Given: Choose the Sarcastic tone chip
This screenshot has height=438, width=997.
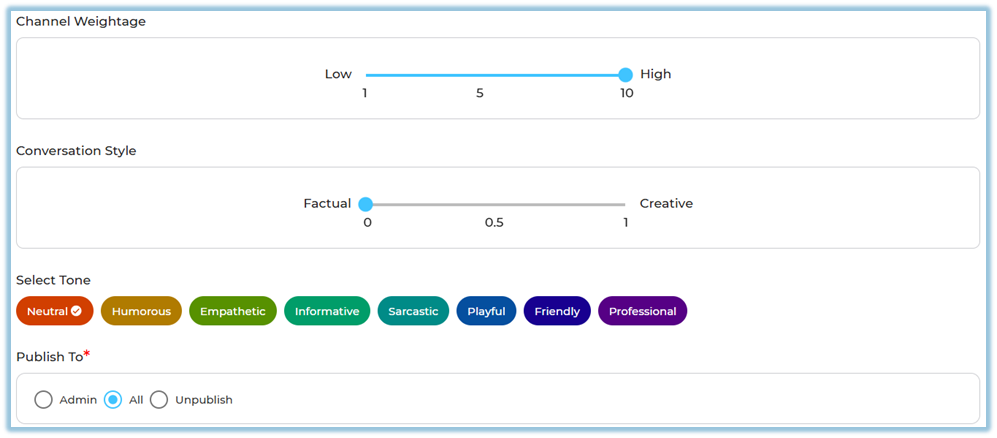Looking at the screenshot, I should pyautogui.click(x=413, y=311).
